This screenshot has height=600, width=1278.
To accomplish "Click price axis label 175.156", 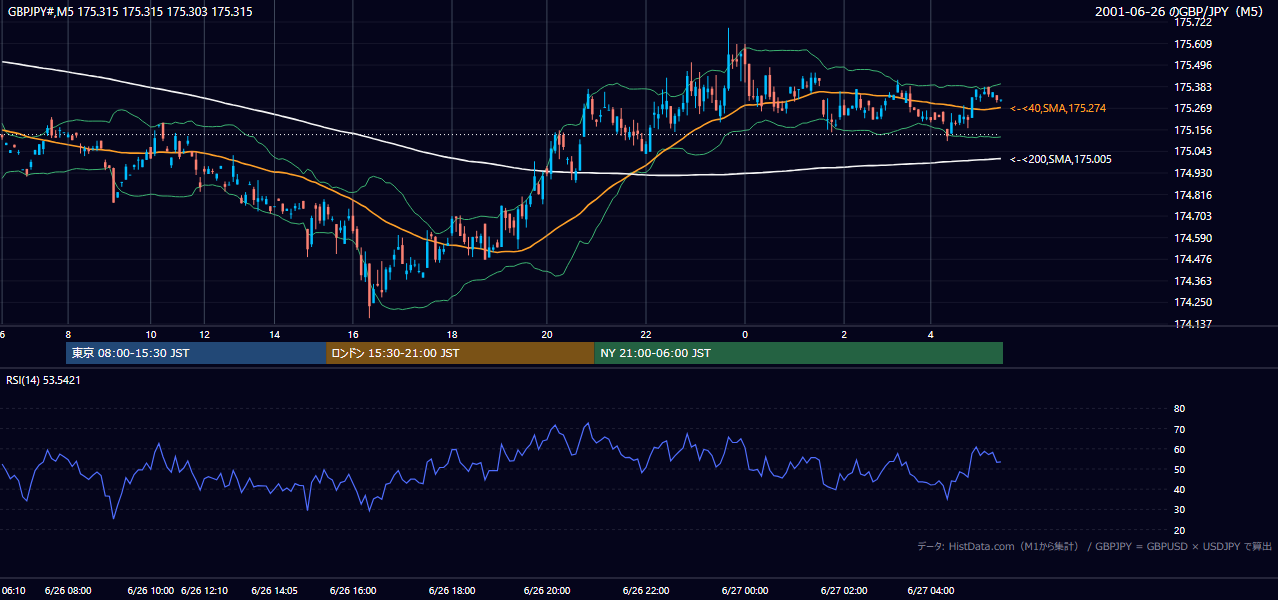I will point(1192,130).
